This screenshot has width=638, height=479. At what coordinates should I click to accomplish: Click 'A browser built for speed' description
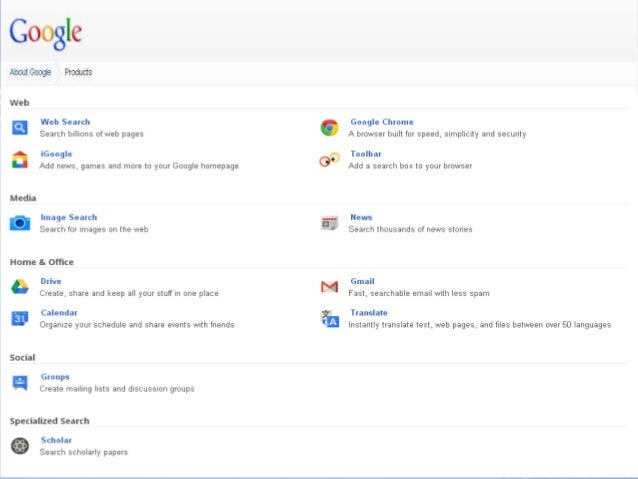(x=437, y=134)
